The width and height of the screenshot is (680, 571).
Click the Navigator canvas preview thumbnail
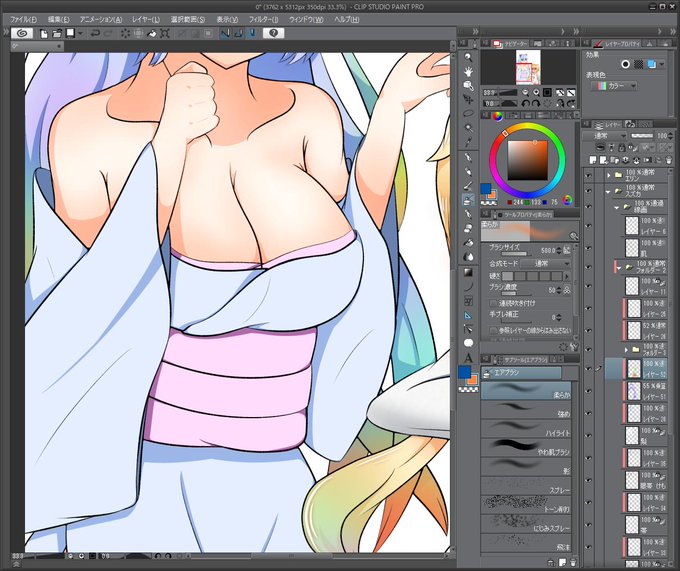pos(528,67)
